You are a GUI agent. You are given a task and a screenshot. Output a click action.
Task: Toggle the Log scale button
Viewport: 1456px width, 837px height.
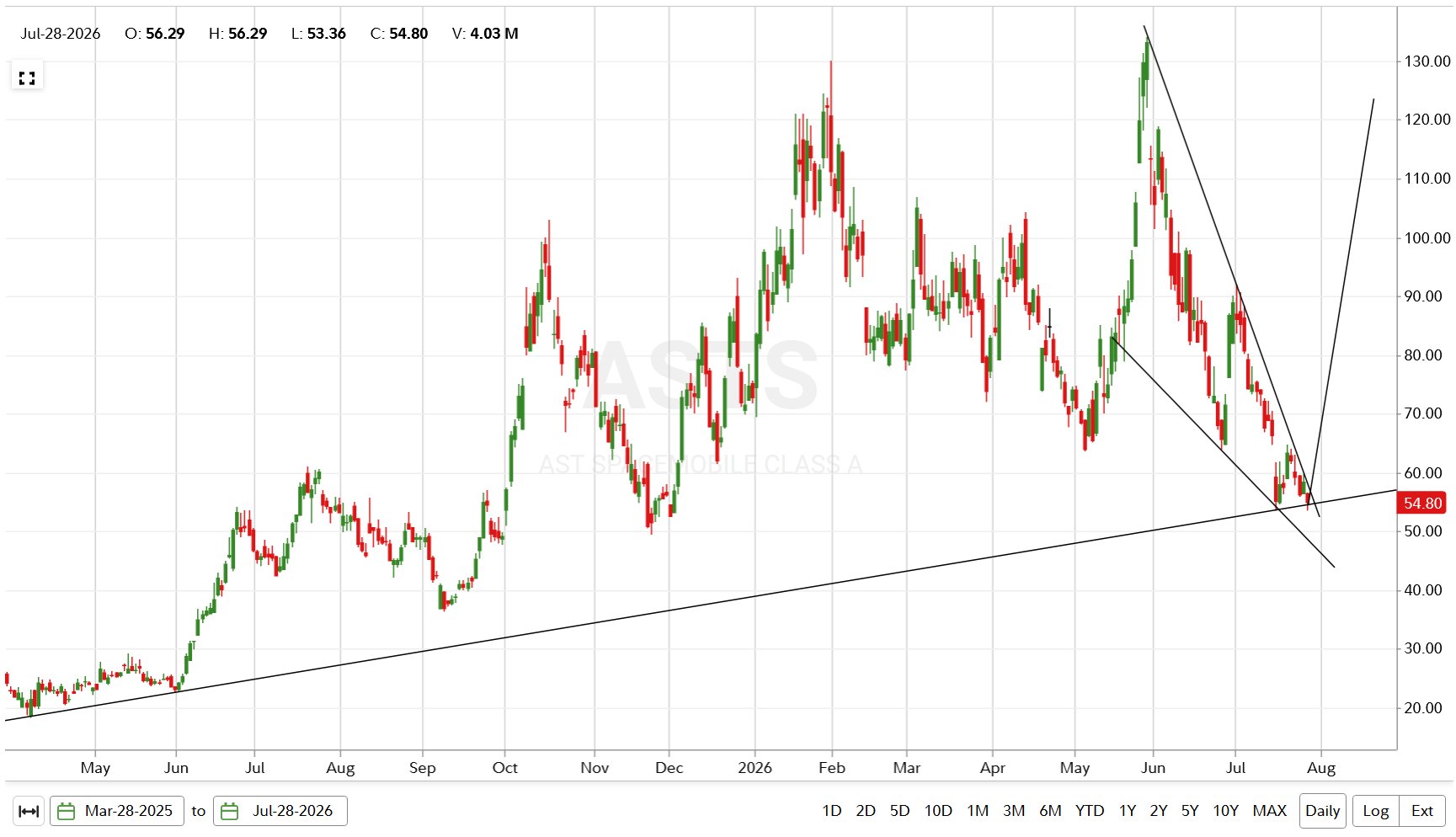[x=1376, y=811]
